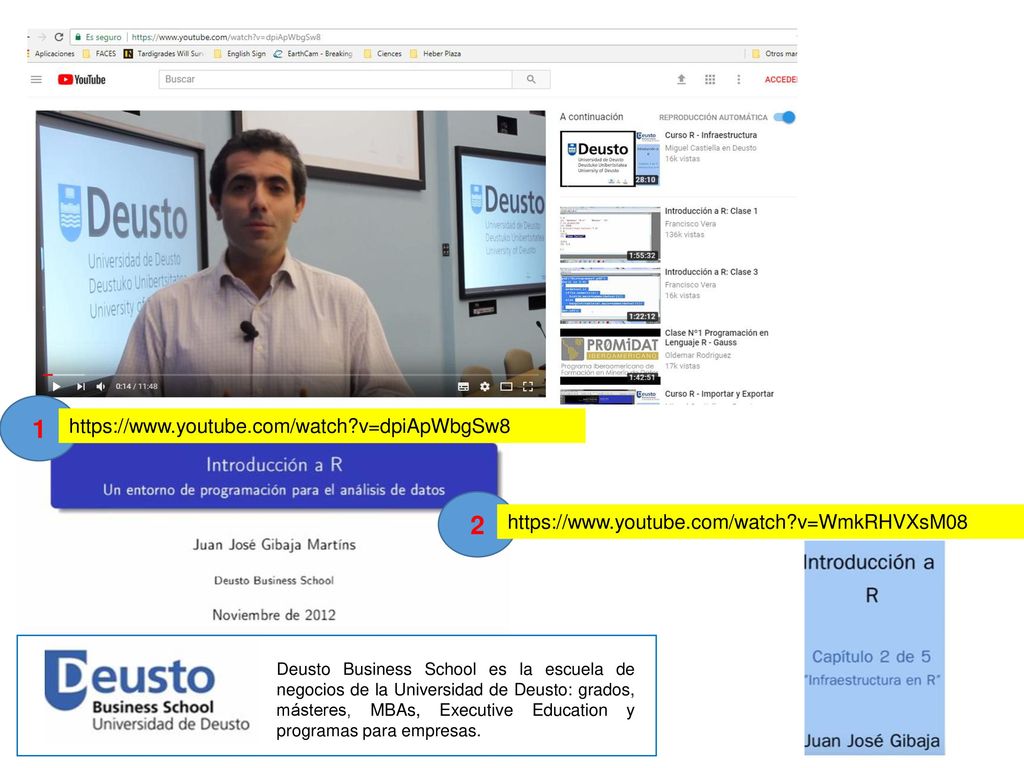
Task: Open the upload video icon
Action: point(681,79)
